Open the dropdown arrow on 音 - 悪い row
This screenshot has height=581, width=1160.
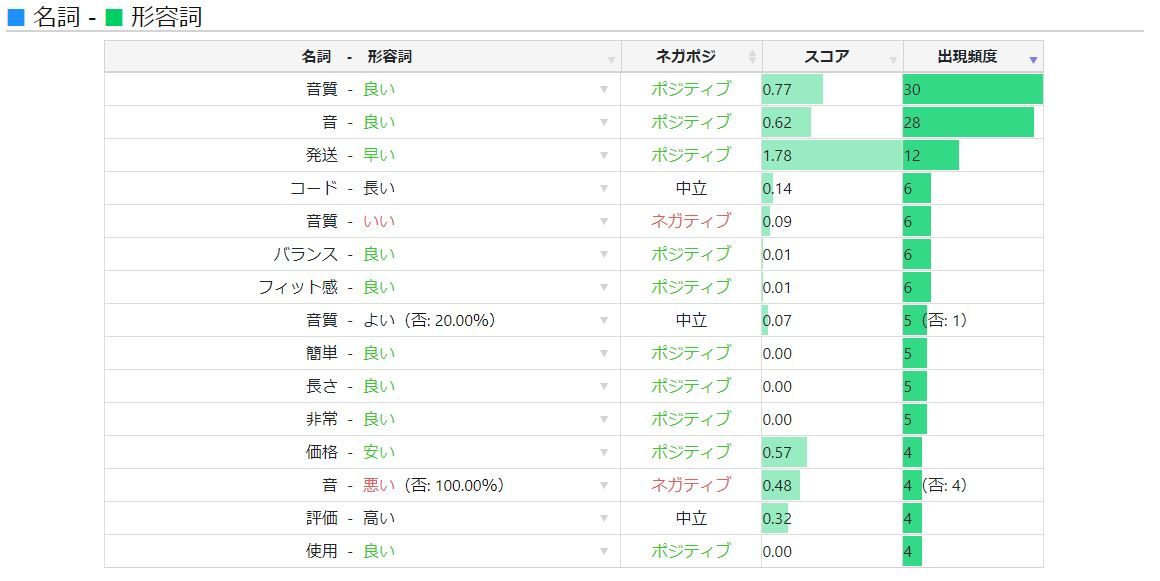(x=604, y=485)
